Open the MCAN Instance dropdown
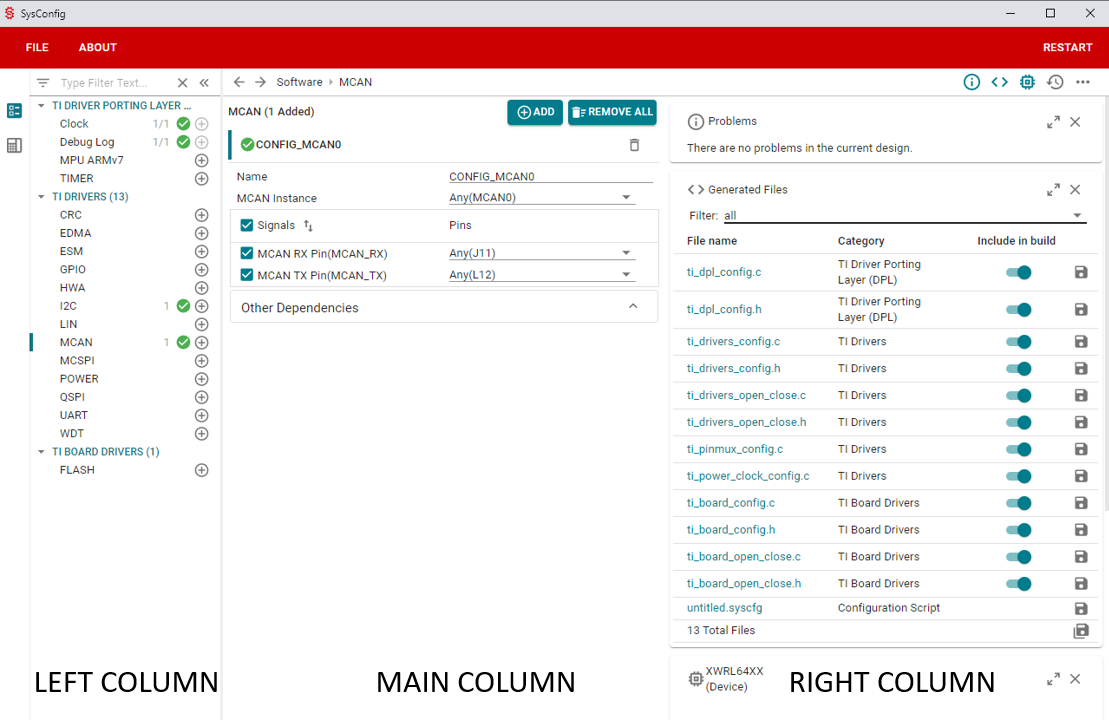This screenshot has width=1109, height=720. pos(627,198)
